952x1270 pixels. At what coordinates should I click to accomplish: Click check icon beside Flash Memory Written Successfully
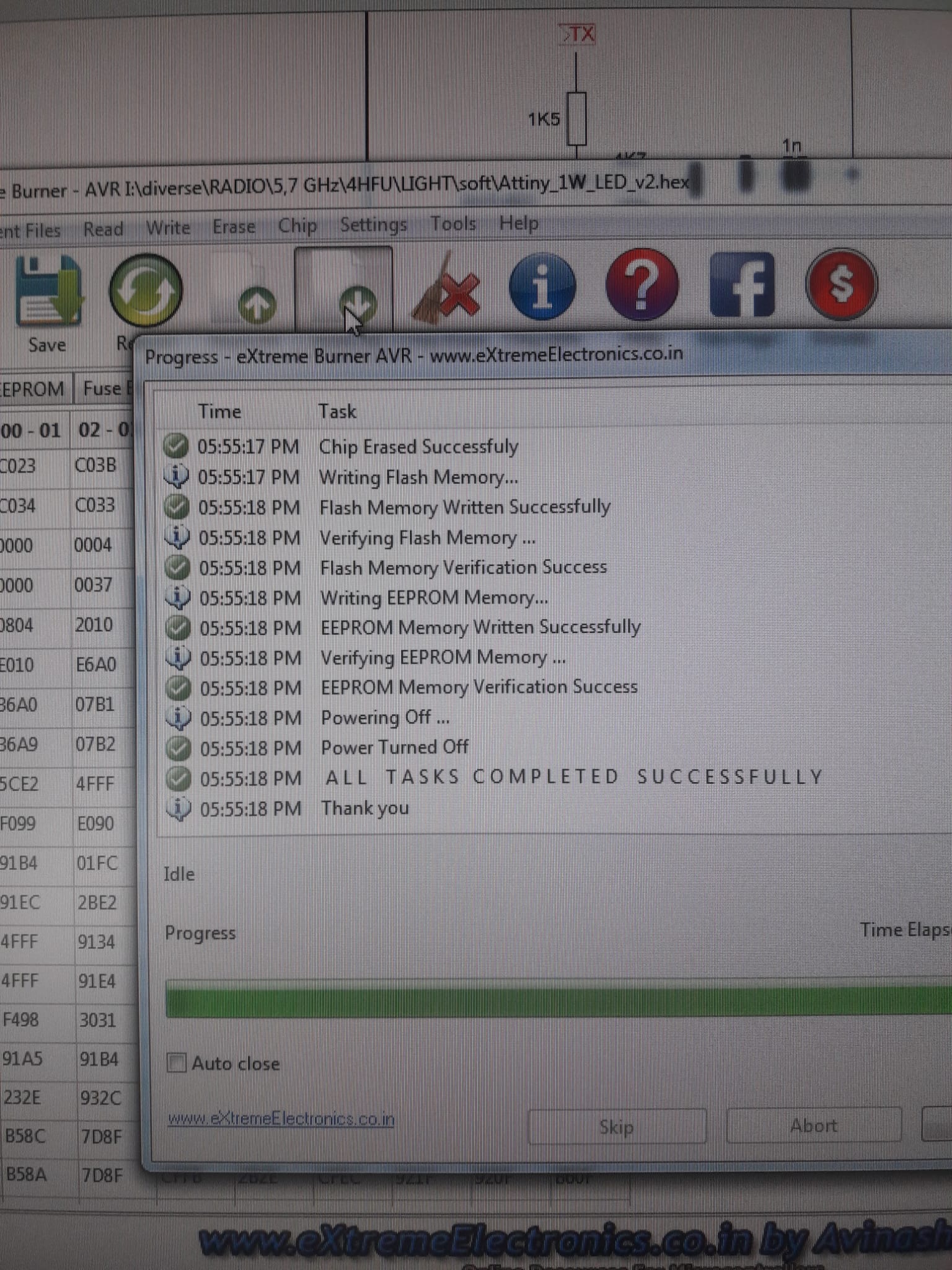point(177,506)
